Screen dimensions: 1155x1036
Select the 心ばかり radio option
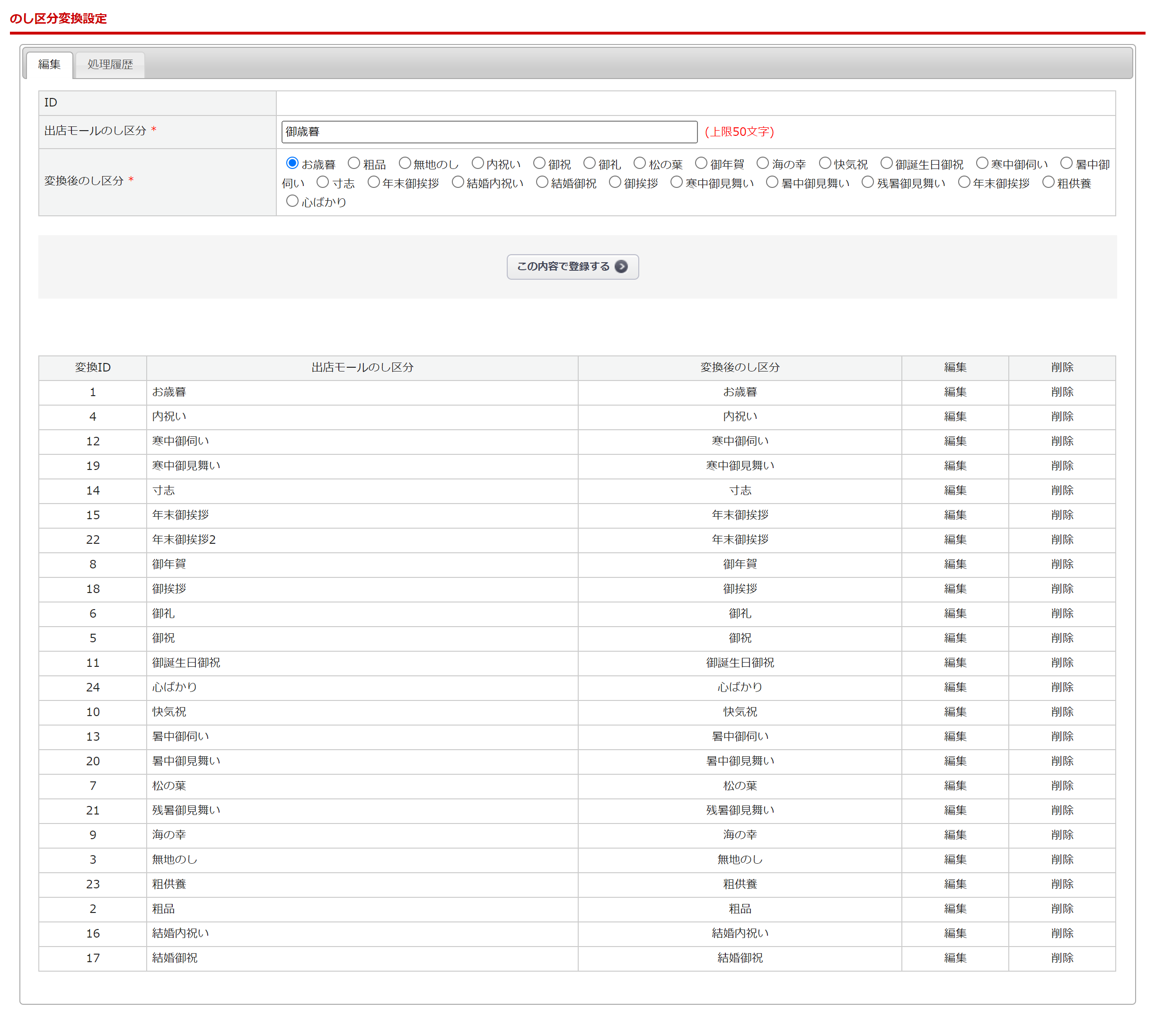coord(292,201)
